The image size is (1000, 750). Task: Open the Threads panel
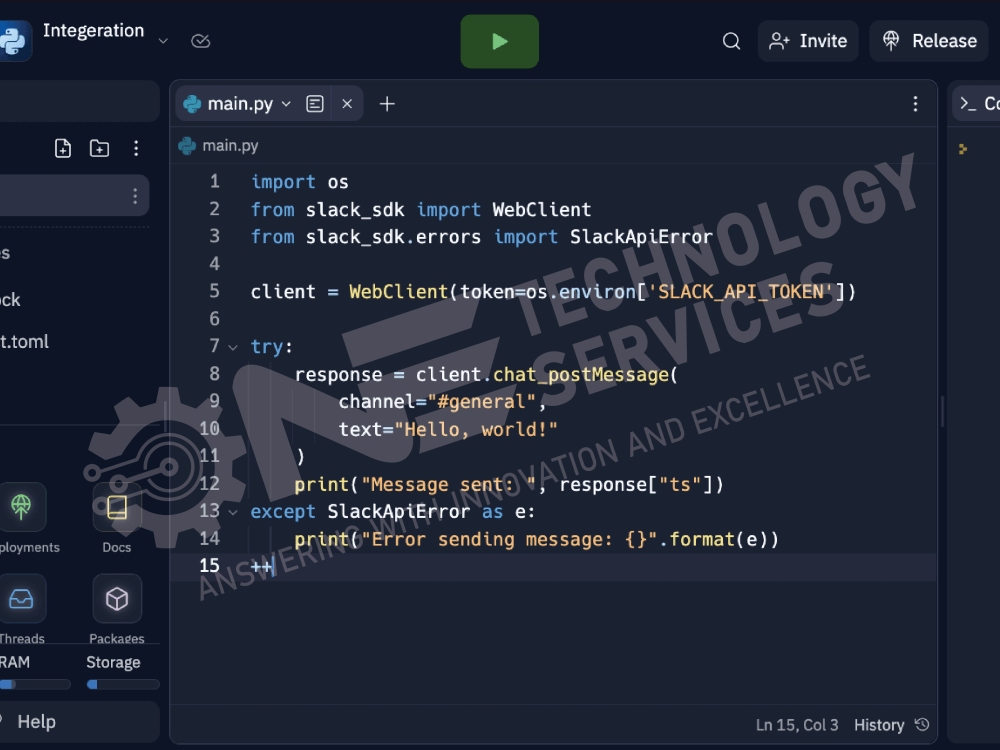pos(22,598)
